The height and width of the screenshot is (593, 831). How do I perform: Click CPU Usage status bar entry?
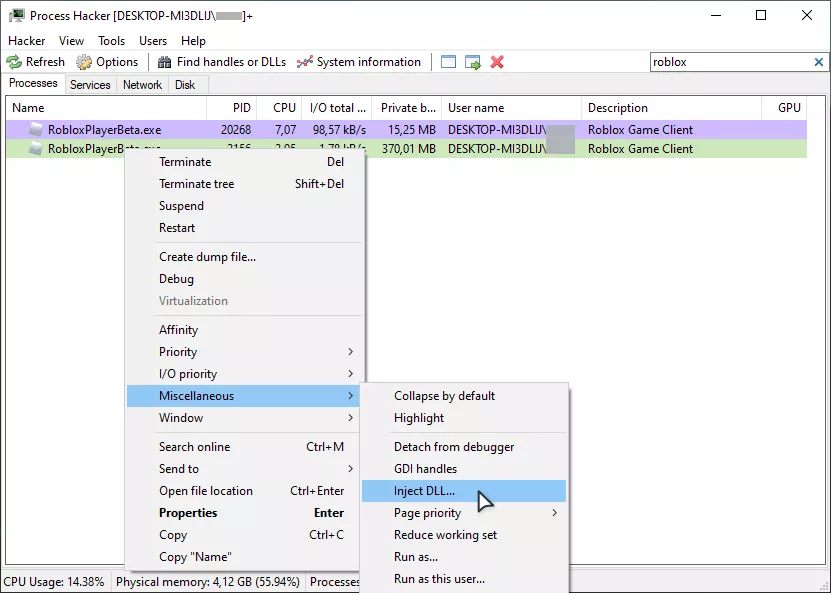coord(54,582)
